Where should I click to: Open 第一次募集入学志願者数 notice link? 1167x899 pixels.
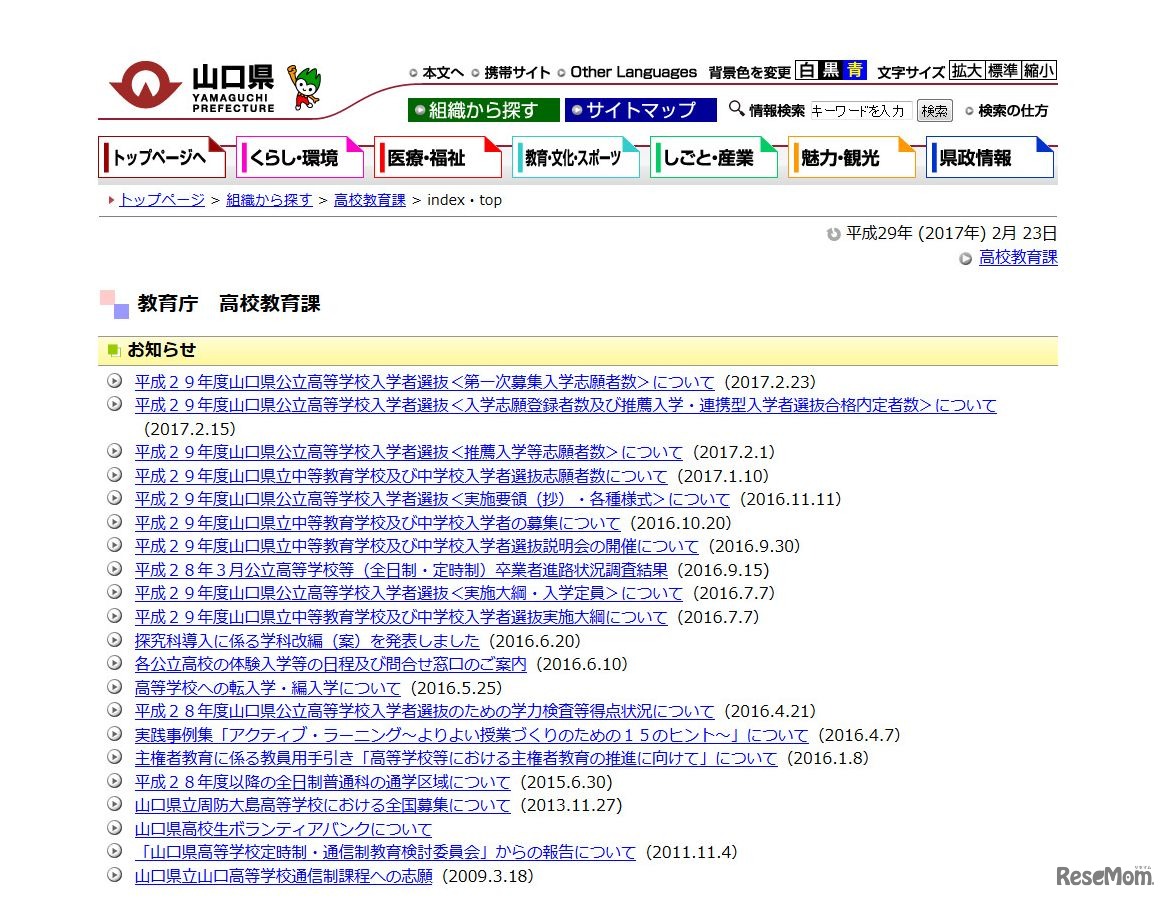point(424,382)
